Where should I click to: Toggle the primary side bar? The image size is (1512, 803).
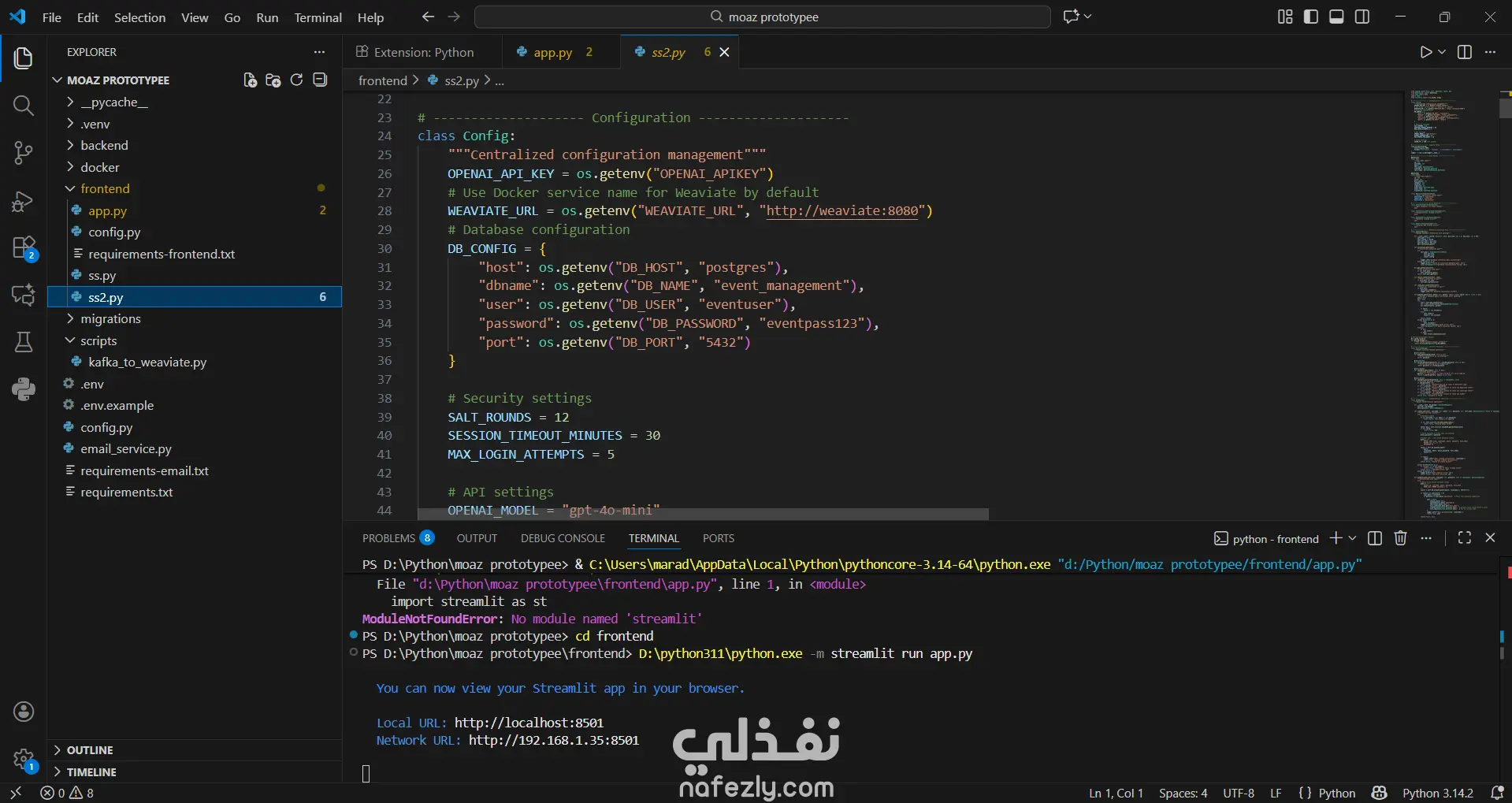tap(1311, 17)
